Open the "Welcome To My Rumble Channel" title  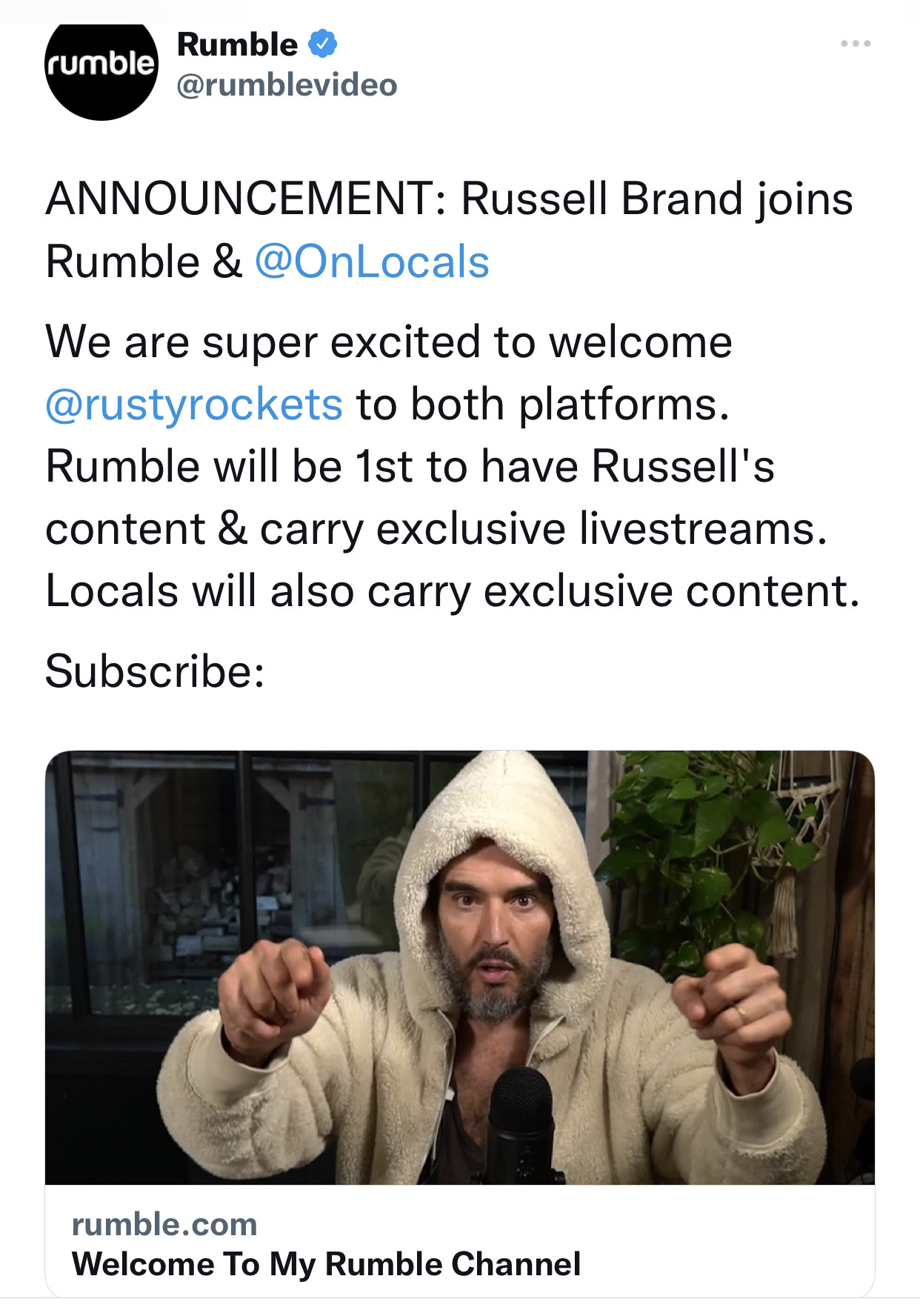point(326,1264)
